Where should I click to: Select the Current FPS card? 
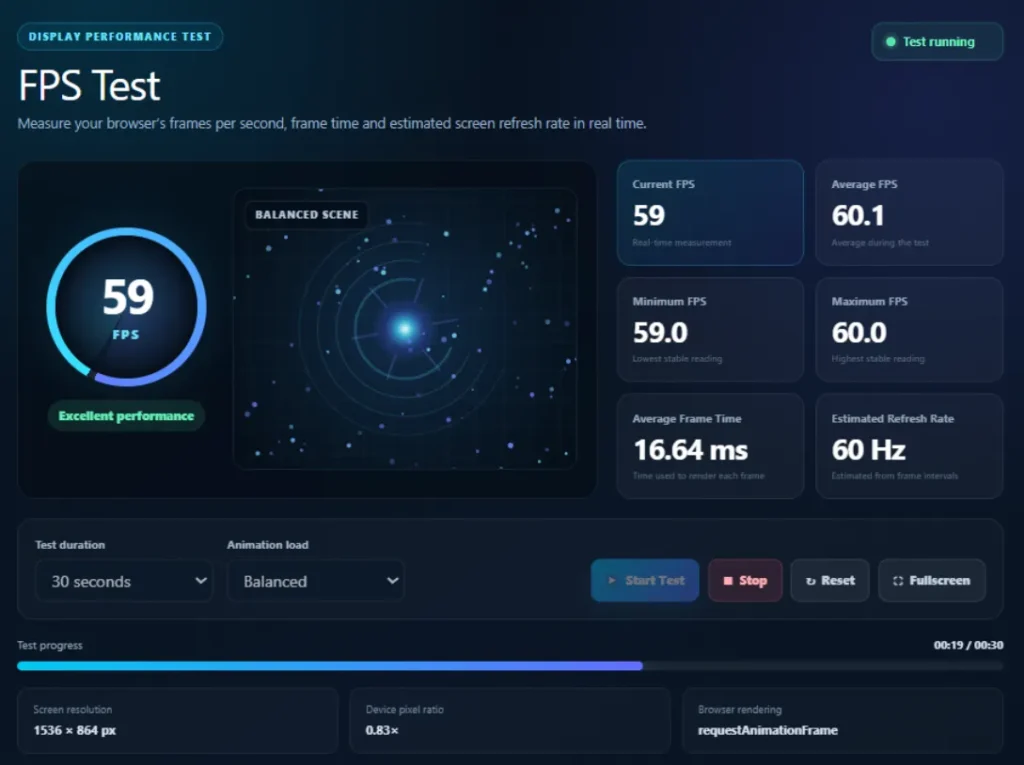tap(711, 212)
